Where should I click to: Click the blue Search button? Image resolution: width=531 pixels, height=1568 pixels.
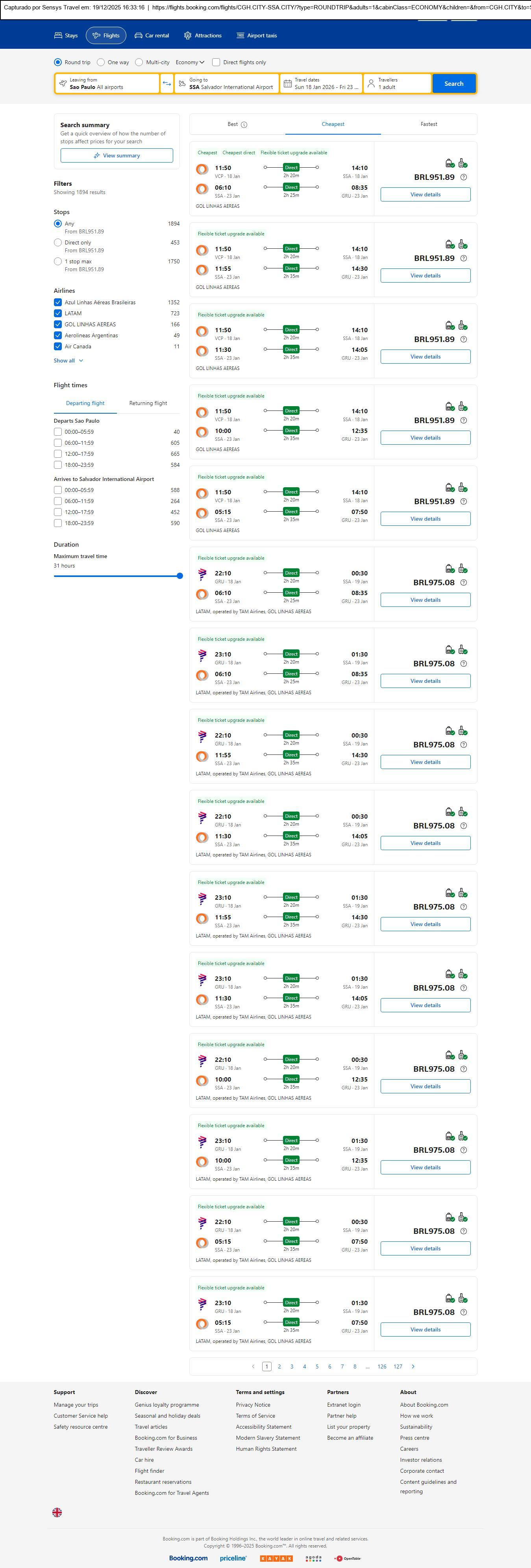click(x=454, y=83)
